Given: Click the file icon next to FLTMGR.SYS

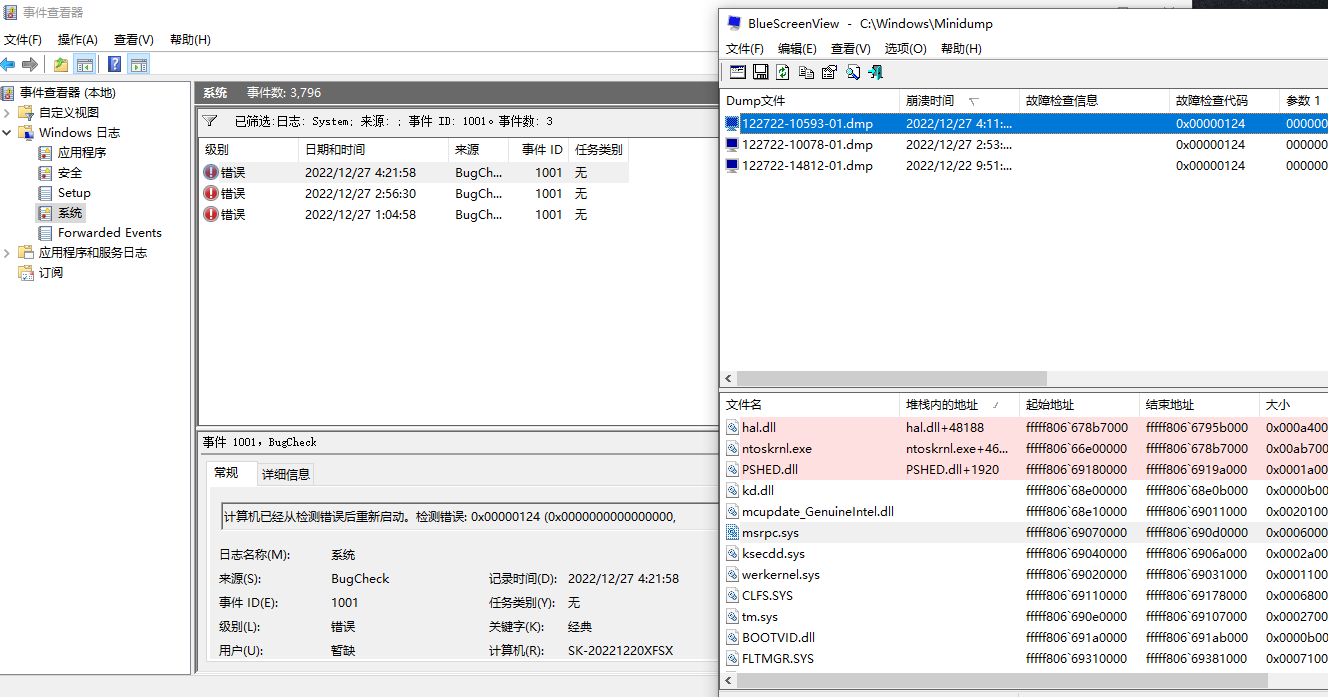Looking at the screenshot, I should click(733, 658).
